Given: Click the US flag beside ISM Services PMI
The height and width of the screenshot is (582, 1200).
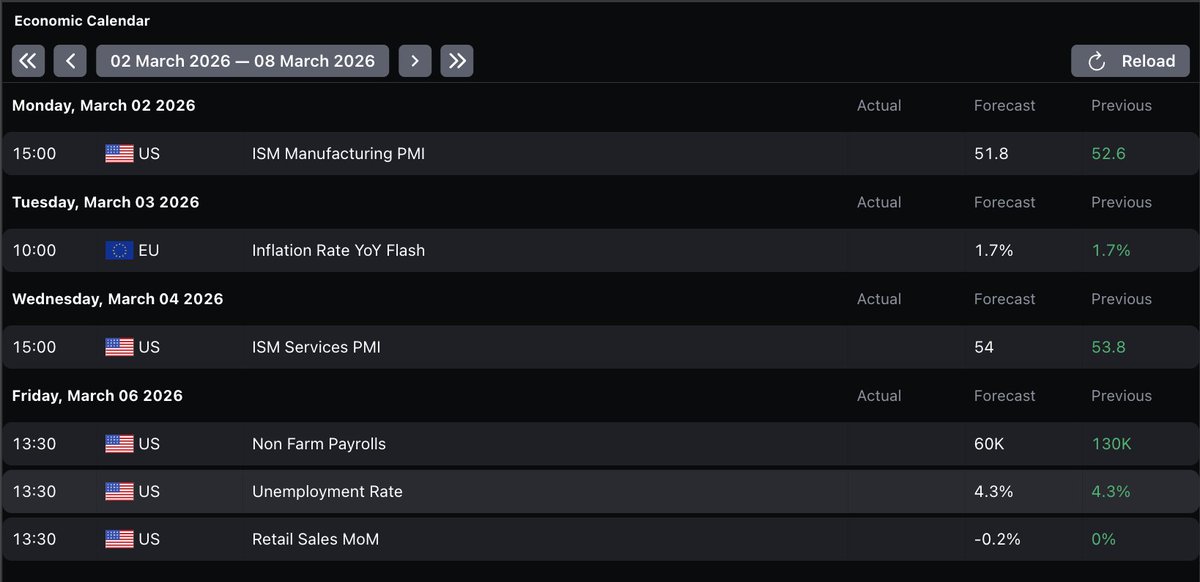Looking at the screenshot, I should pos(119,348).
